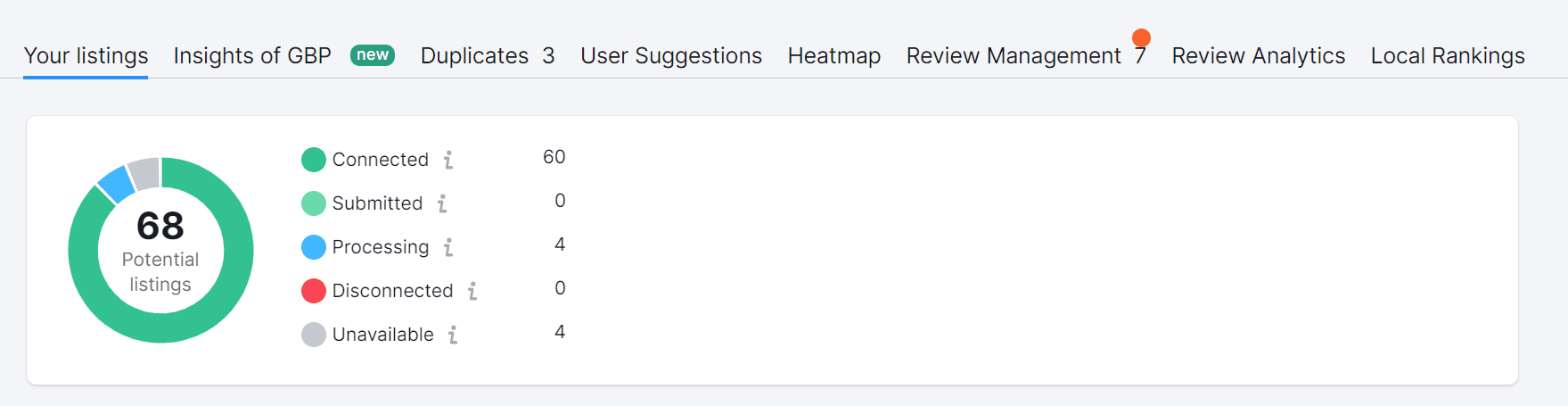Switch to the Heatmap tab
Image resolution: width=1568 pixels, height=406 pixels.
(834, 55)
